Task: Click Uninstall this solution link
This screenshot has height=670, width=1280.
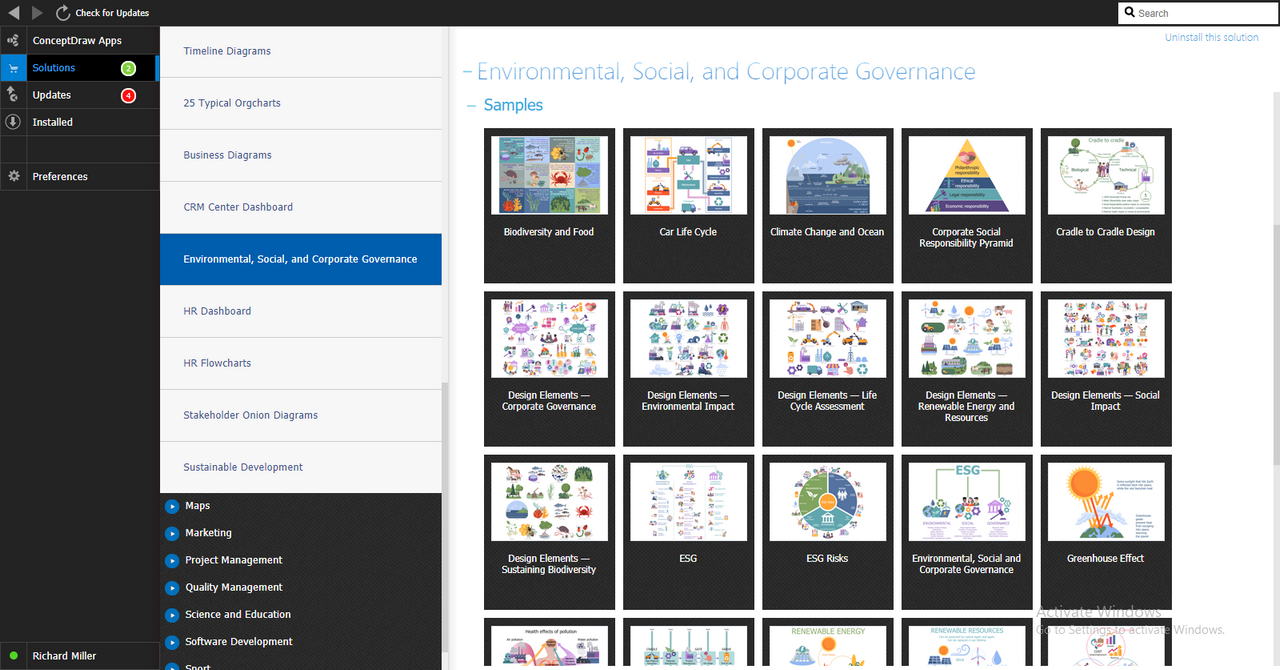Action: tap(1211, 37)
